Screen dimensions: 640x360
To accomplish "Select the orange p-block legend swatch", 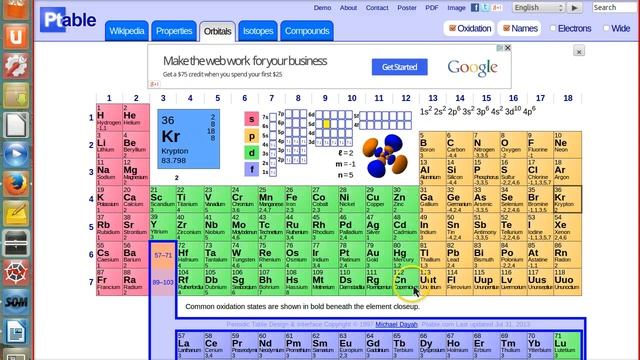I will click(251, 136).
